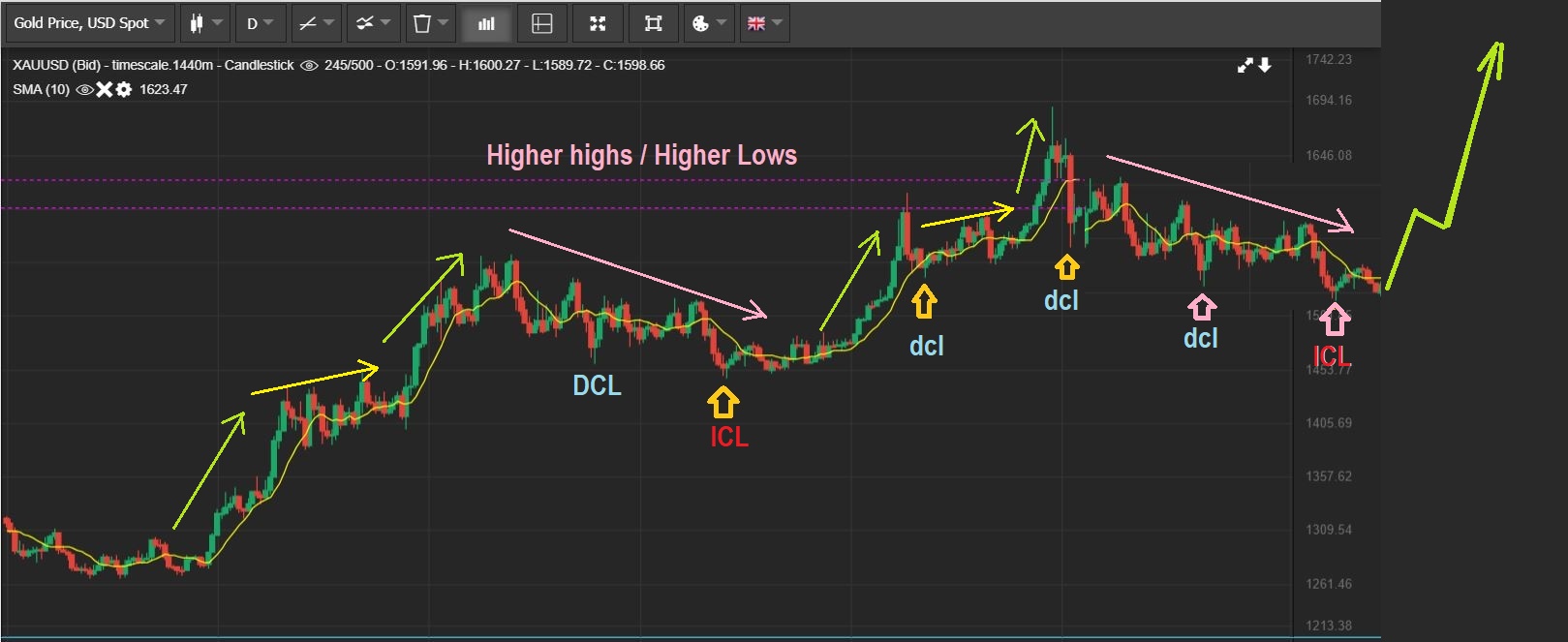Remove the SMA (10) indicator with X
The width and height of the screenshot is (1568, 642).
click(x=105, y=89)
